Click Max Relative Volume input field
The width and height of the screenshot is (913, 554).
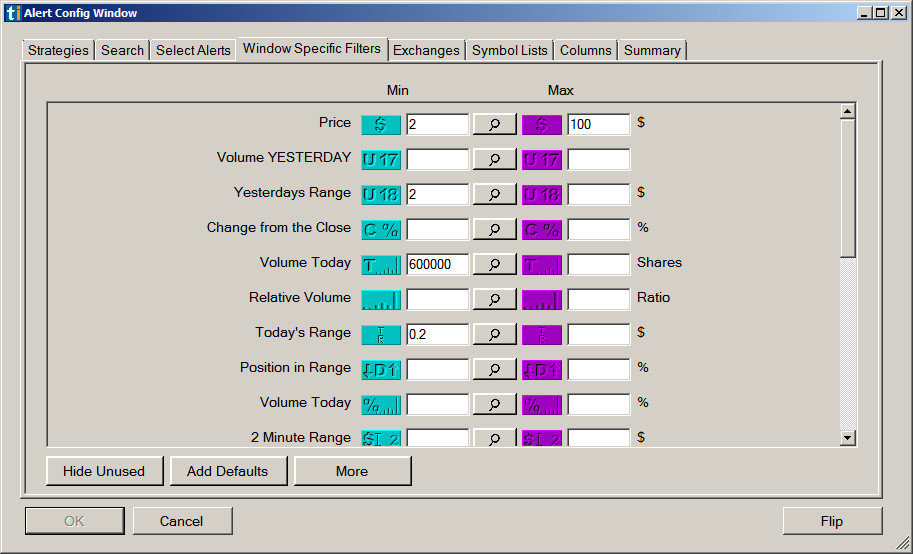point(599,299)
